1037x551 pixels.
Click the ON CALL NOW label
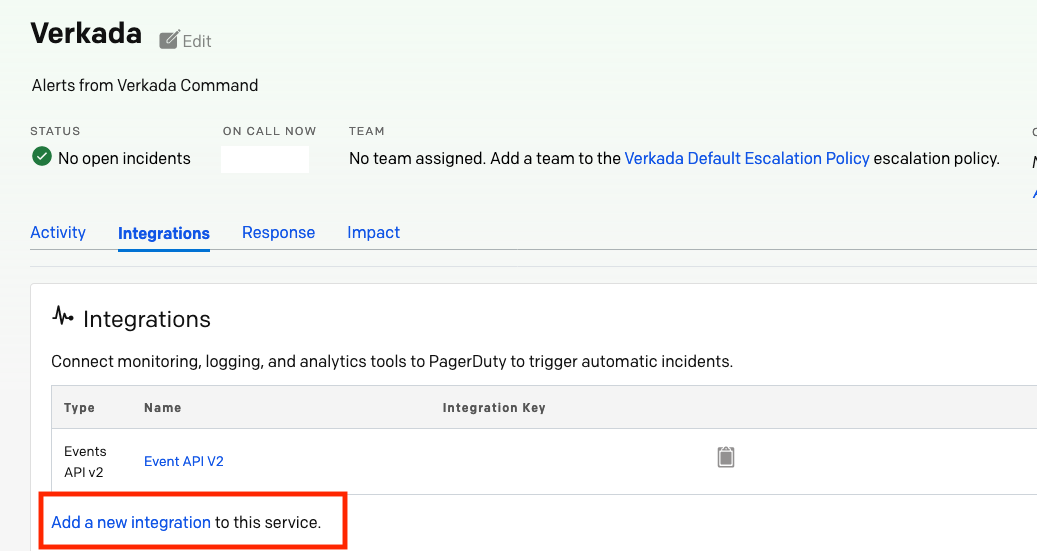coord(269,131)
